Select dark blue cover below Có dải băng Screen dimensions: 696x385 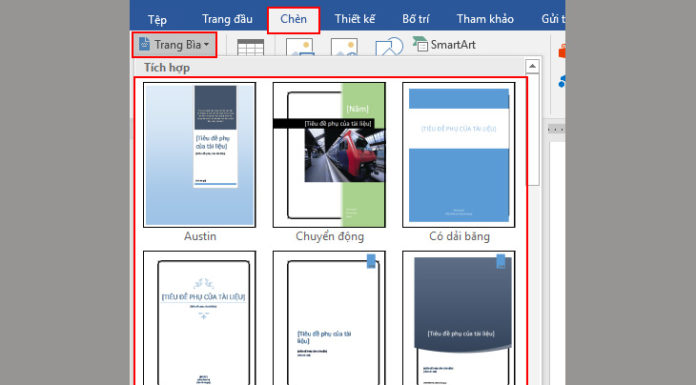[459, 318]
